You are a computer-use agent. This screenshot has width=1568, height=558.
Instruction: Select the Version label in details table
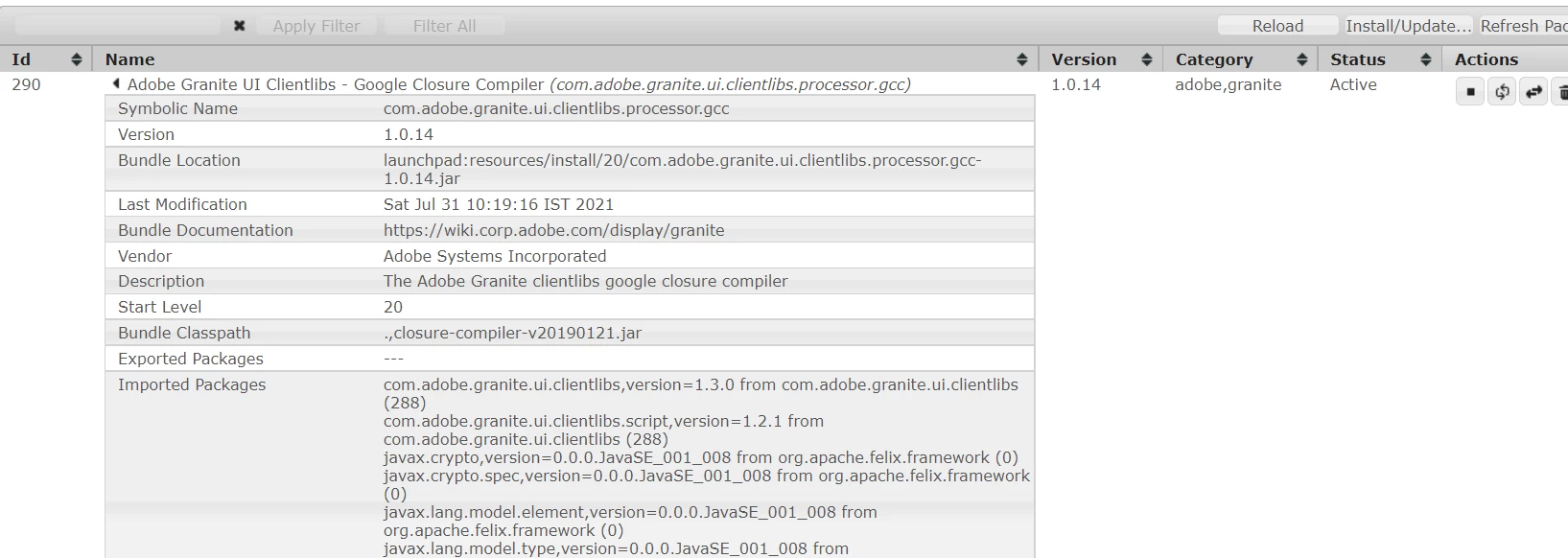click(x=146, y=134)
